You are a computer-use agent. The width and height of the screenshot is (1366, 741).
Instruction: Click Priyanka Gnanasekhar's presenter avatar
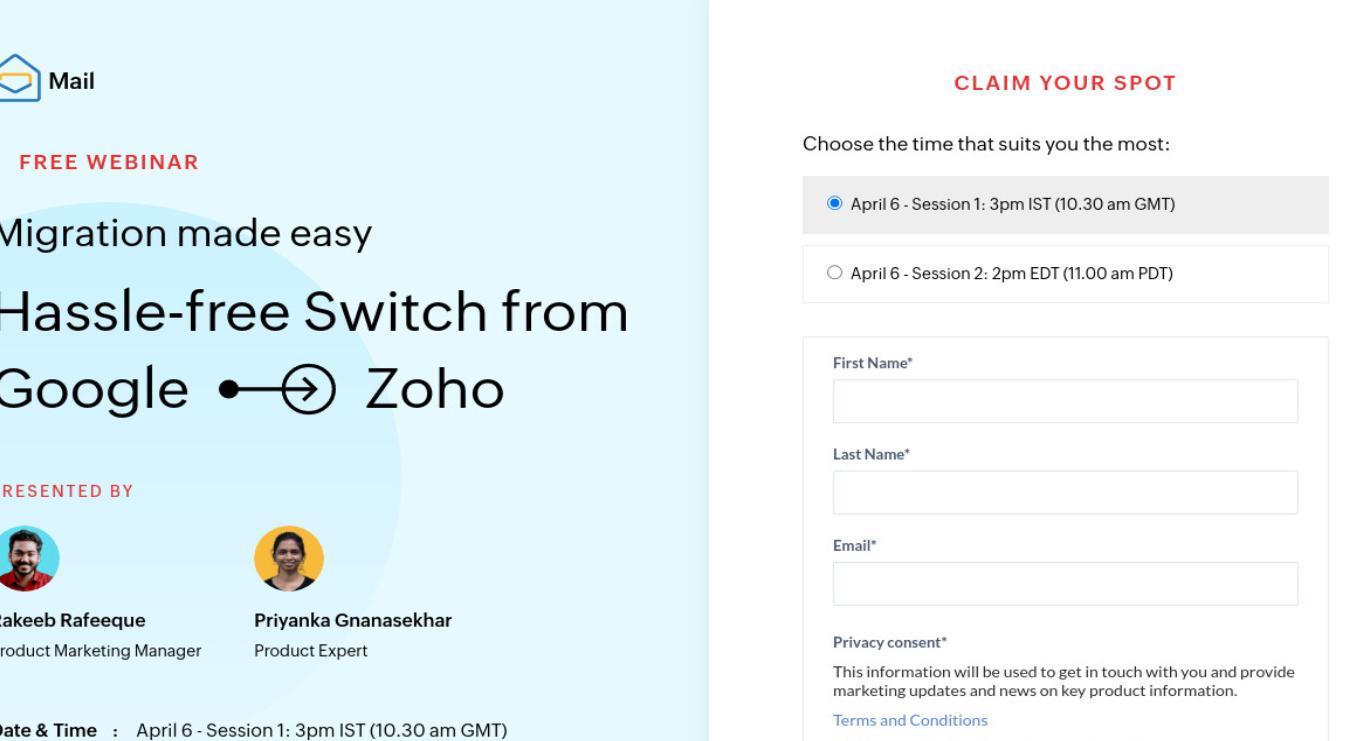[289, 559]
